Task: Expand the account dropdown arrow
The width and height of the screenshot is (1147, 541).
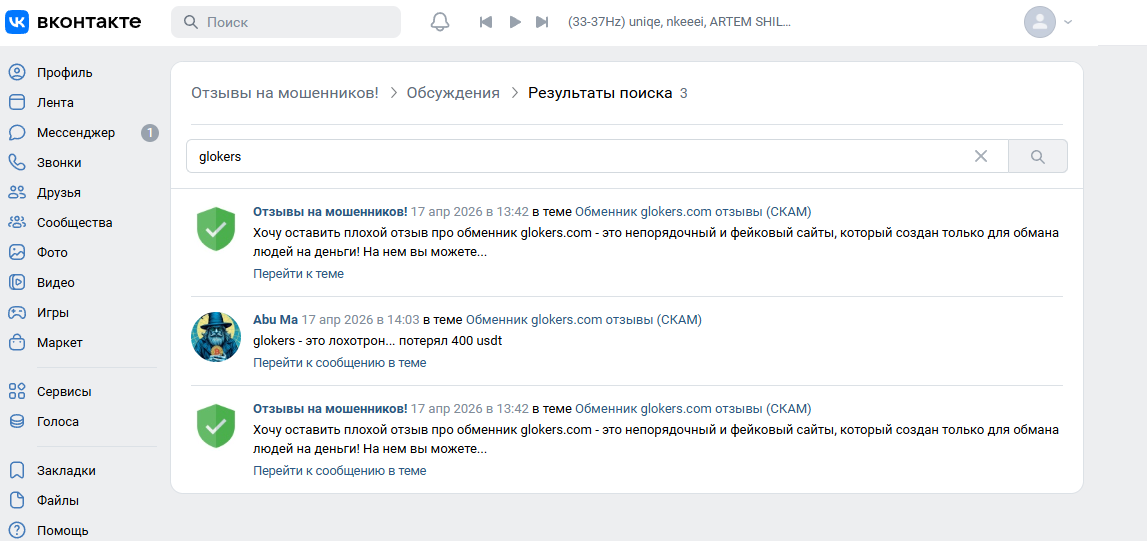Action: click(x=1068, y=22)
